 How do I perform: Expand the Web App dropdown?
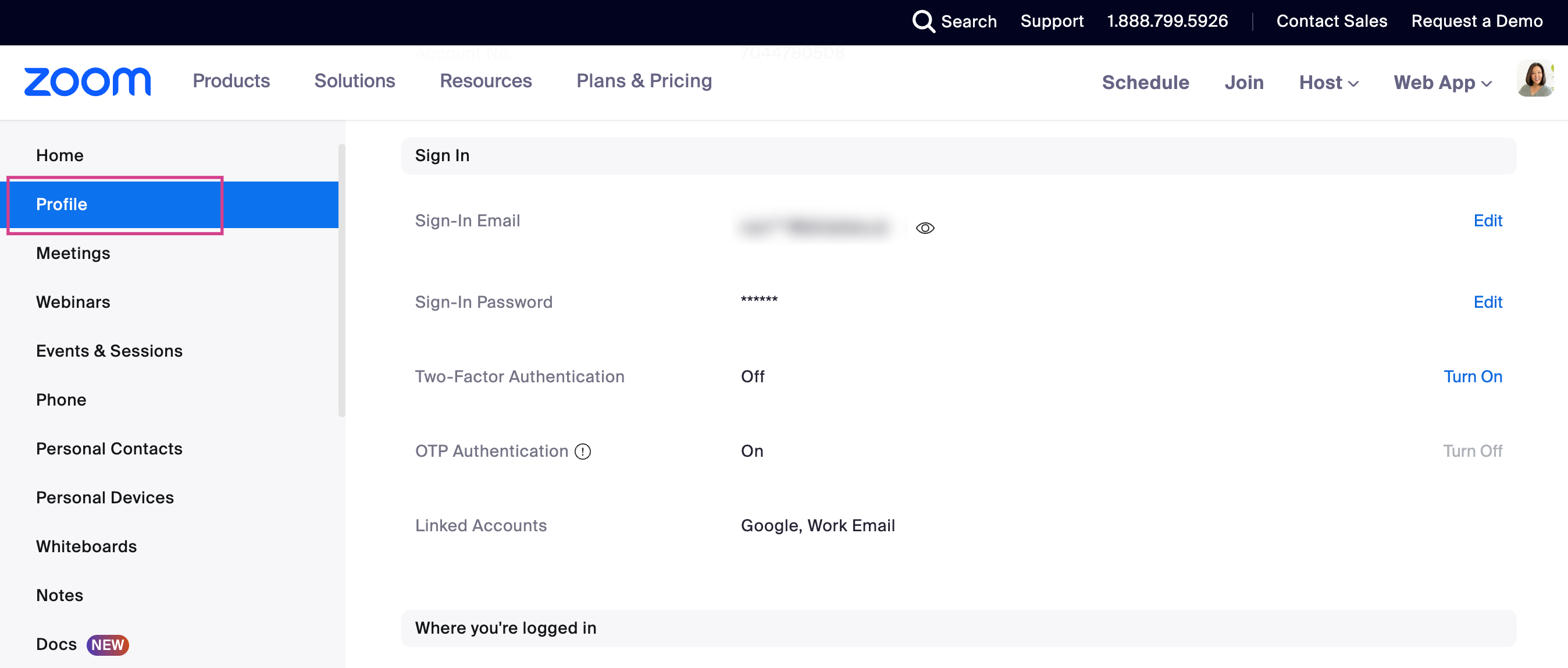1442,82
